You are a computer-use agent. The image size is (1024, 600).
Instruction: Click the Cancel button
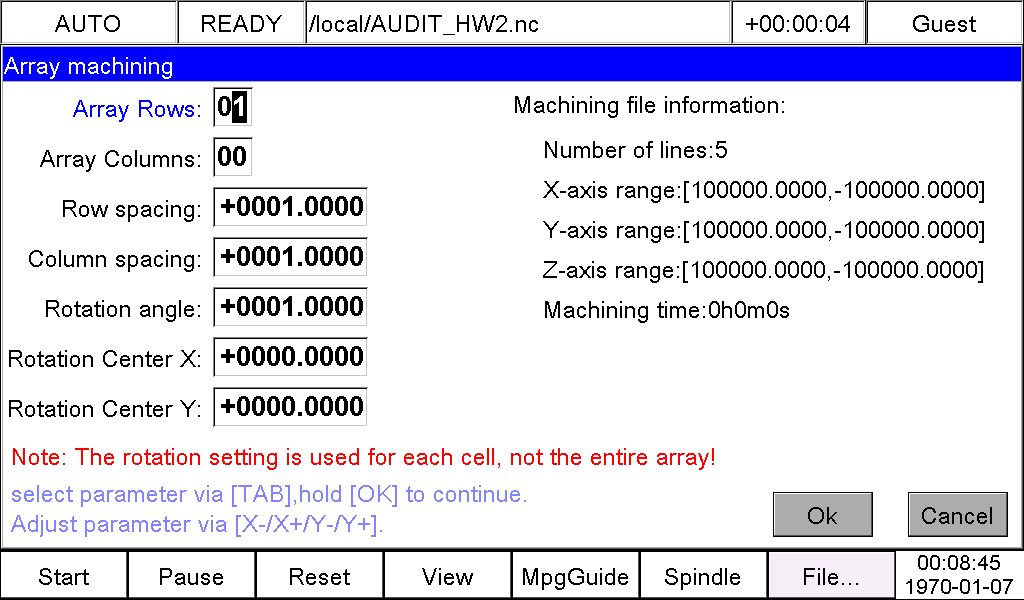[957, 514]
